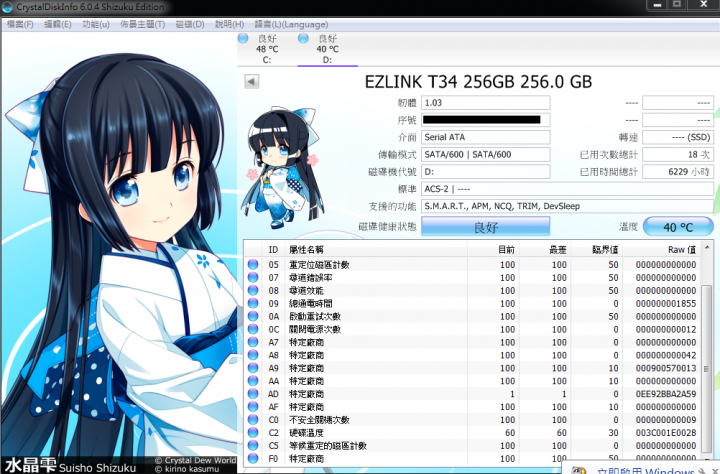Click the attribute list vertical scrollbar thumb
Image resolution: width=720 pixels, height=474 pixels.
click(707, 368)
